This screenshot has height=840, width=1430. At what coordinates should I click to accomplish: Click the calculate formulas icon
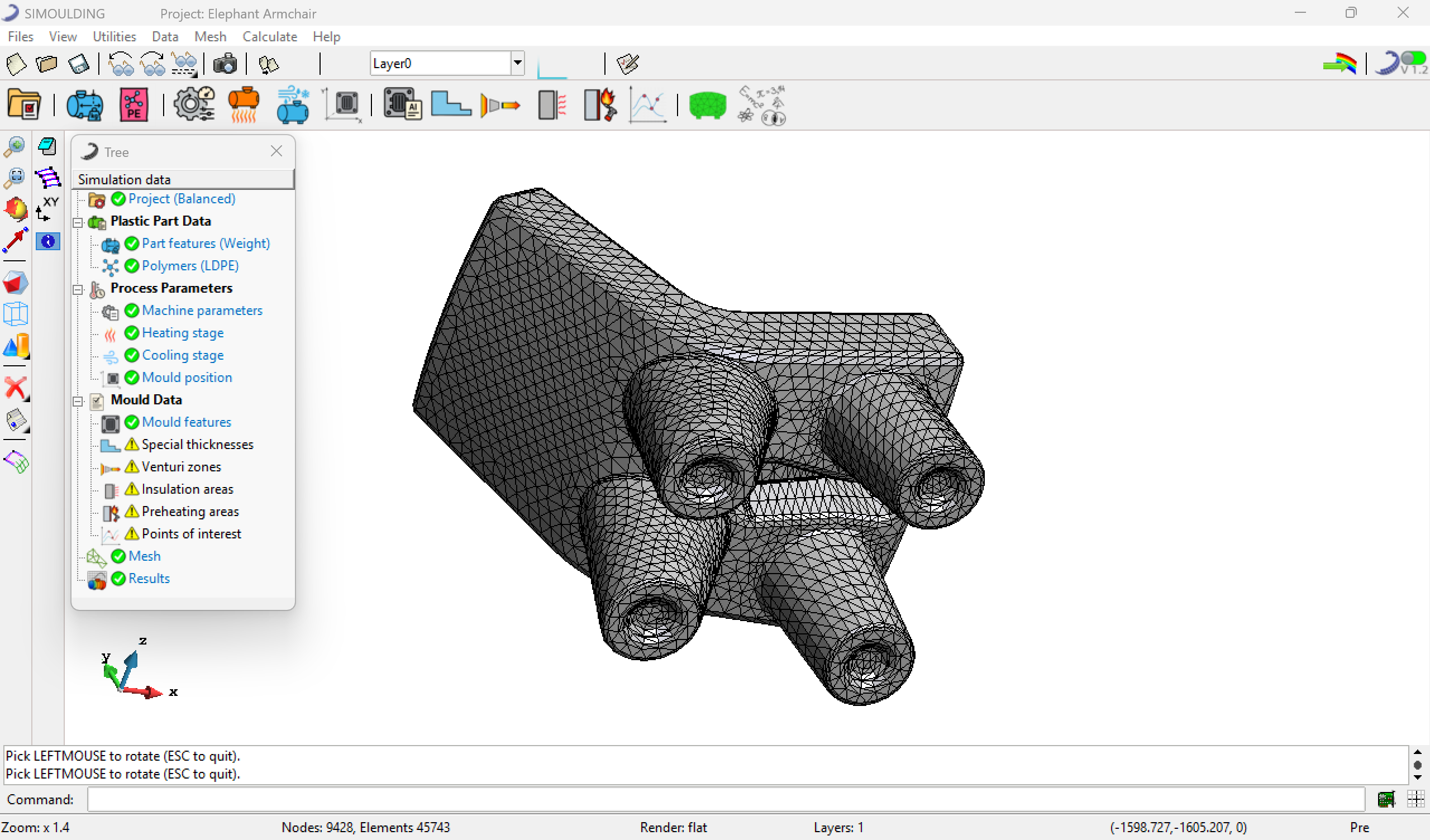point(761,105)
